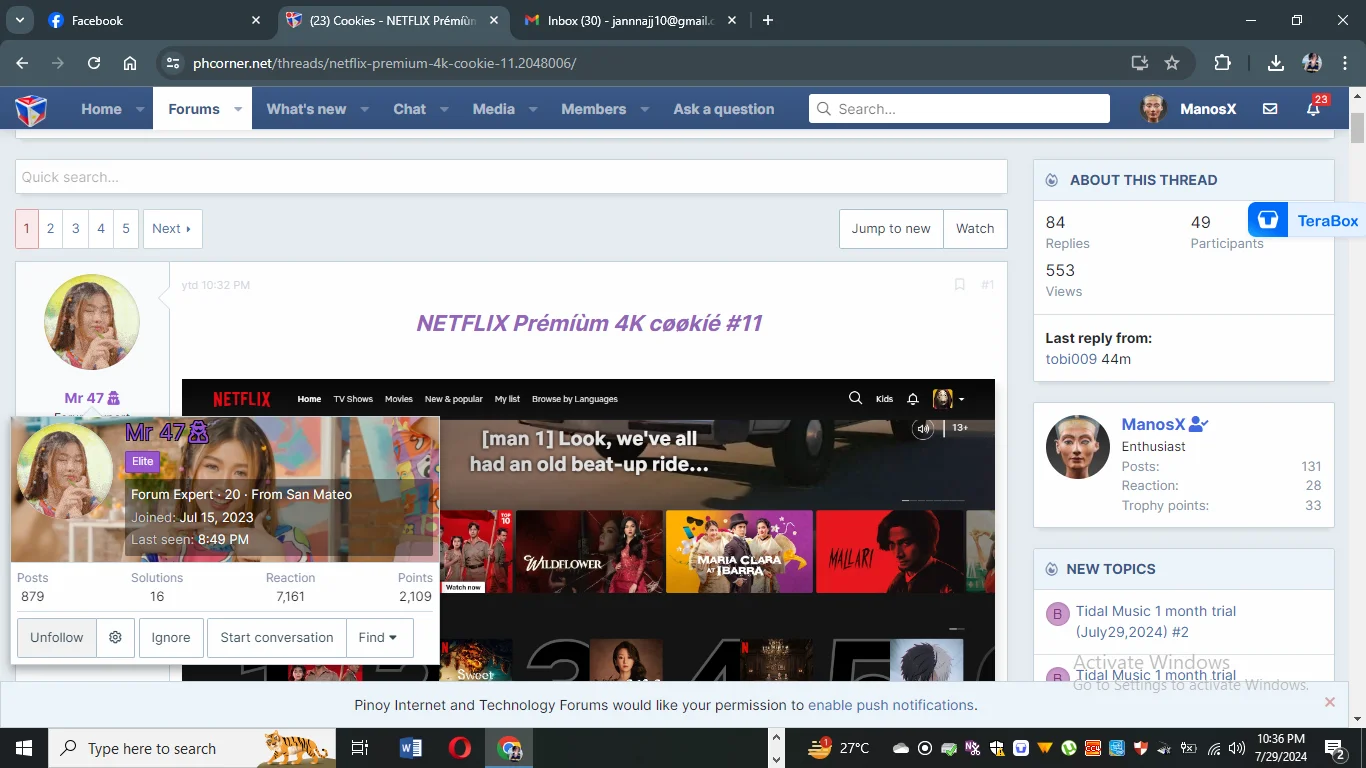Viewport: 1366px width, 768px height.
Task: Go to page 2 of the thread
Action: 50,228
